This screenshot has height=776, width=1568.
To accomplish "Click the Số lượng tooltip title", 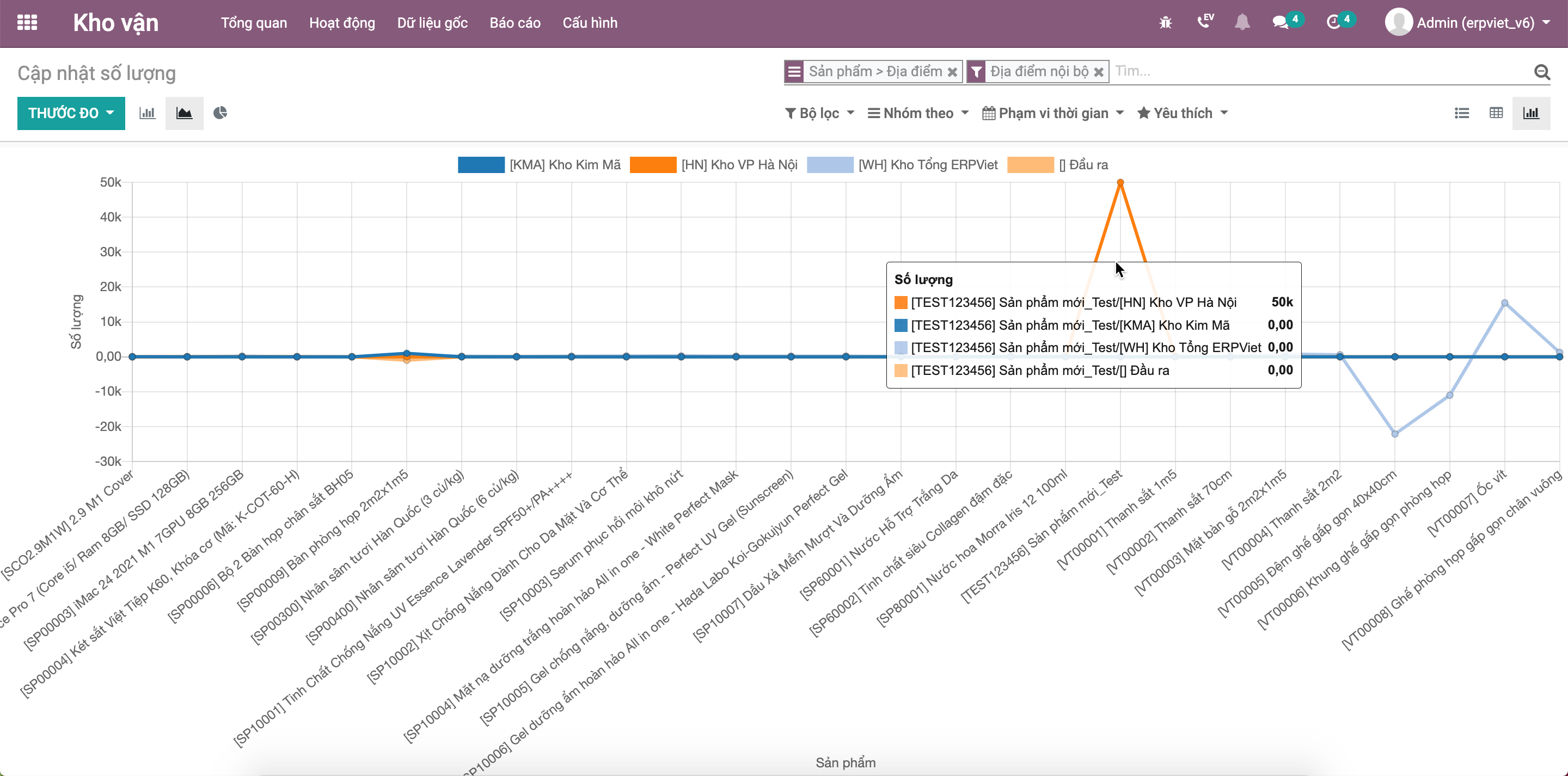I will click(923, 280).
